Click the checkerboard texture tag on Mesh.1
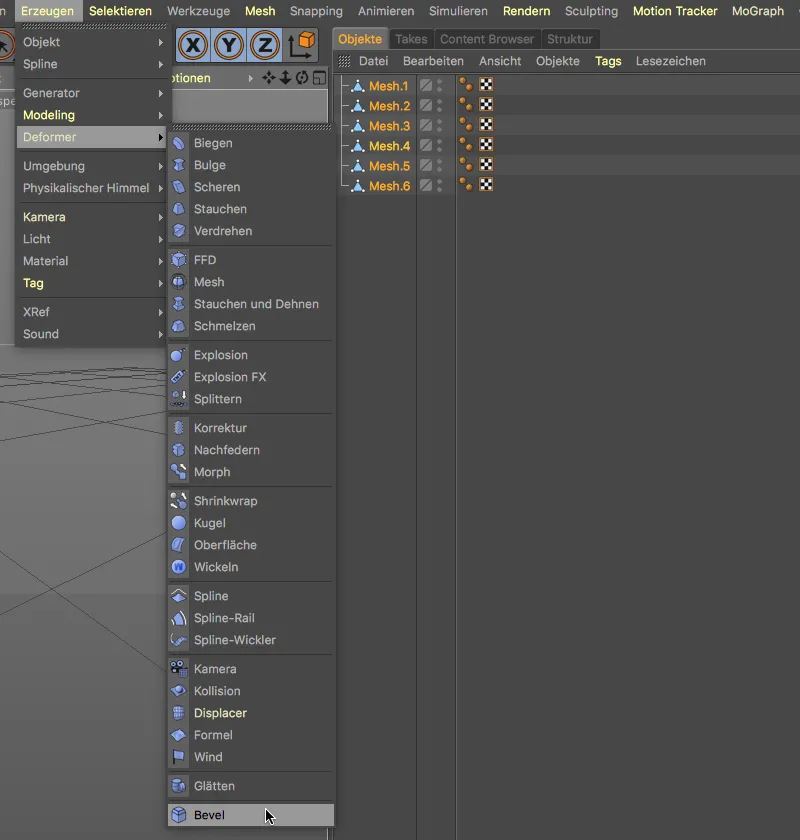The width and height of the screenshot is (800, 840). 486,85
